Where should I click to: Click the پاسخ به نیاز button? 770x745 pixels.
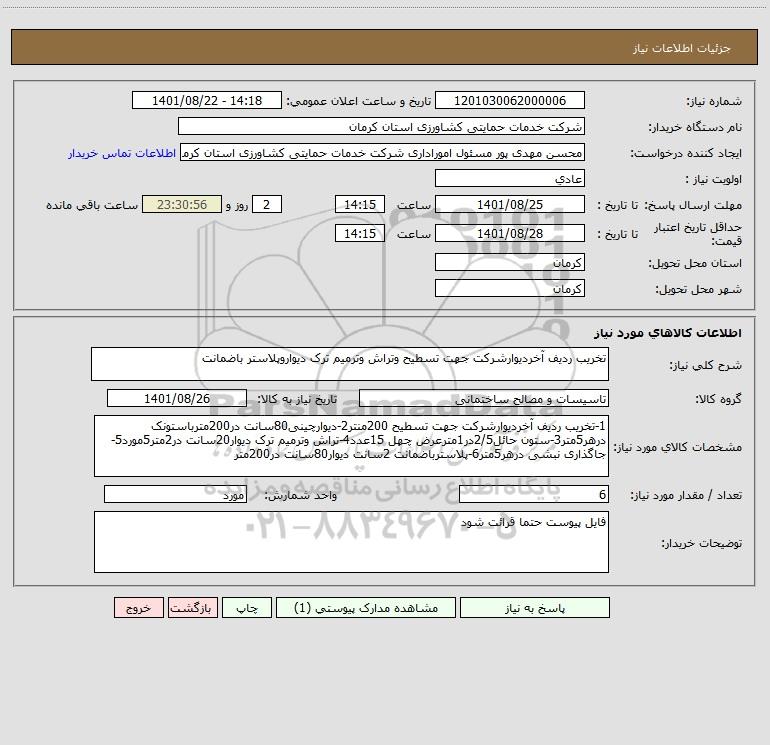(535, 607)
